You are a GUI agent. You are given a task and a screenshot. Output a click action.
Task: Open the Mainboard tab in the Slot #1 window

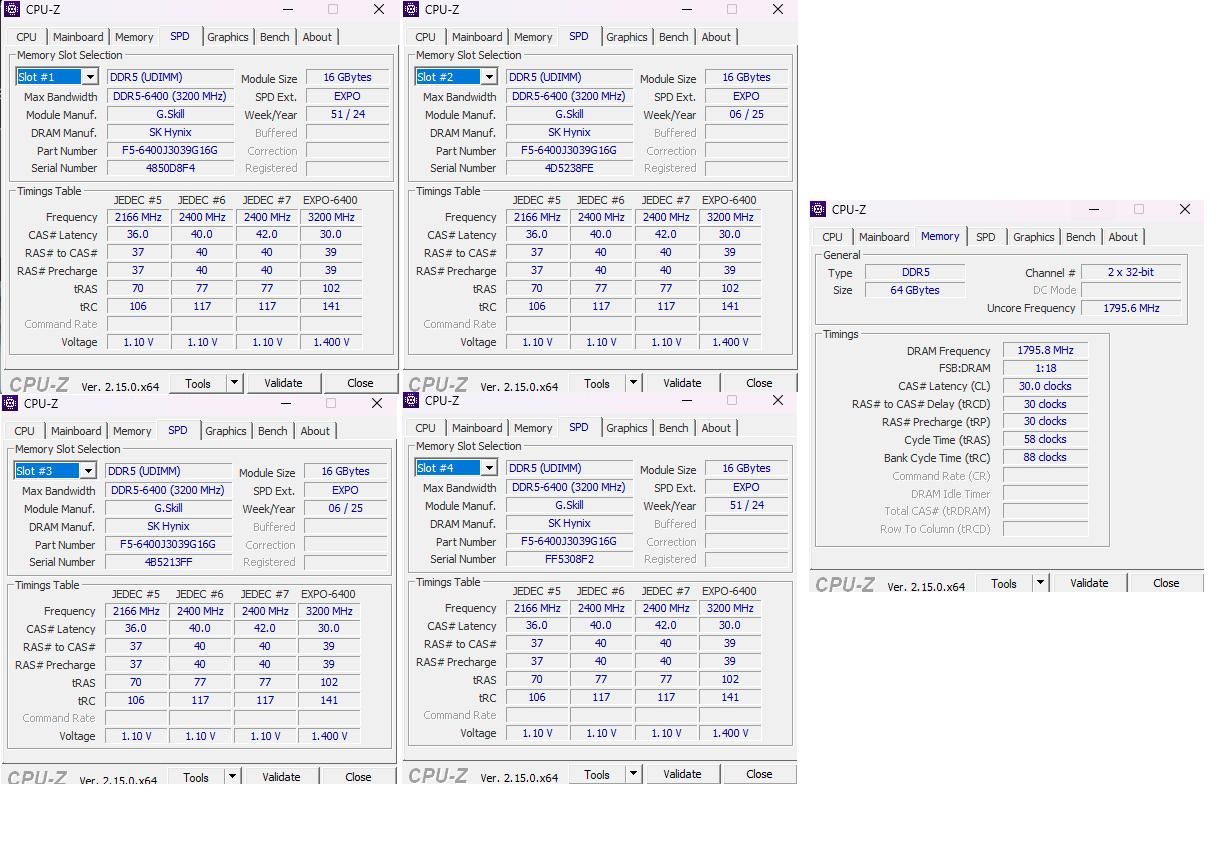78,37
